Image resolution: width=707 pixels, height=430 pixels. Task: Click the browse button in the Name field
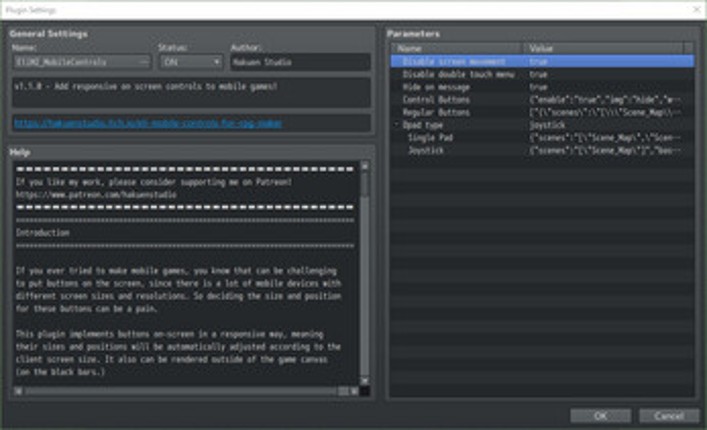pyautogui.click(x=143, y=62)
